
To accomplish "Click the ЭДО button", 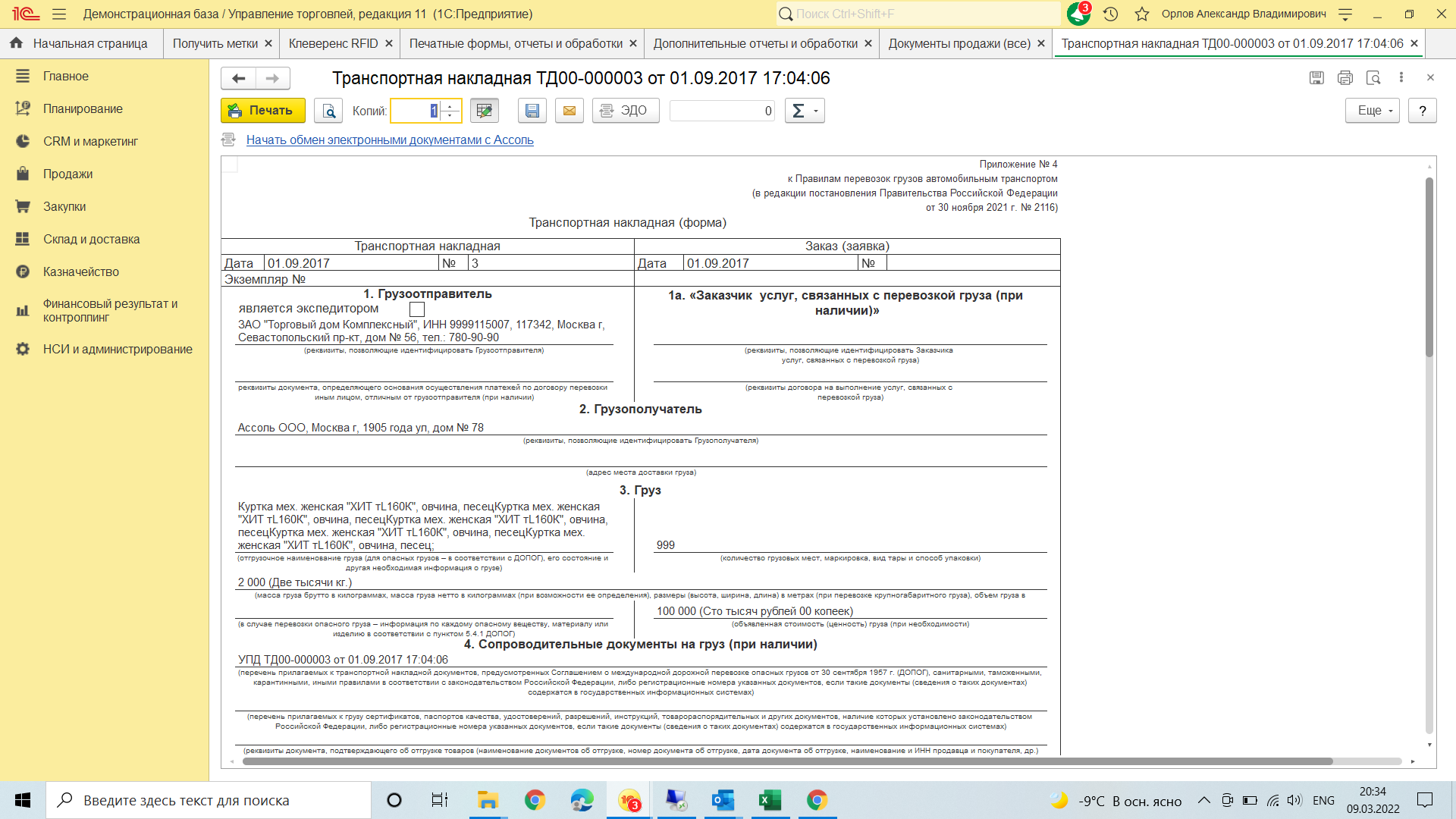I will [626, 111].
